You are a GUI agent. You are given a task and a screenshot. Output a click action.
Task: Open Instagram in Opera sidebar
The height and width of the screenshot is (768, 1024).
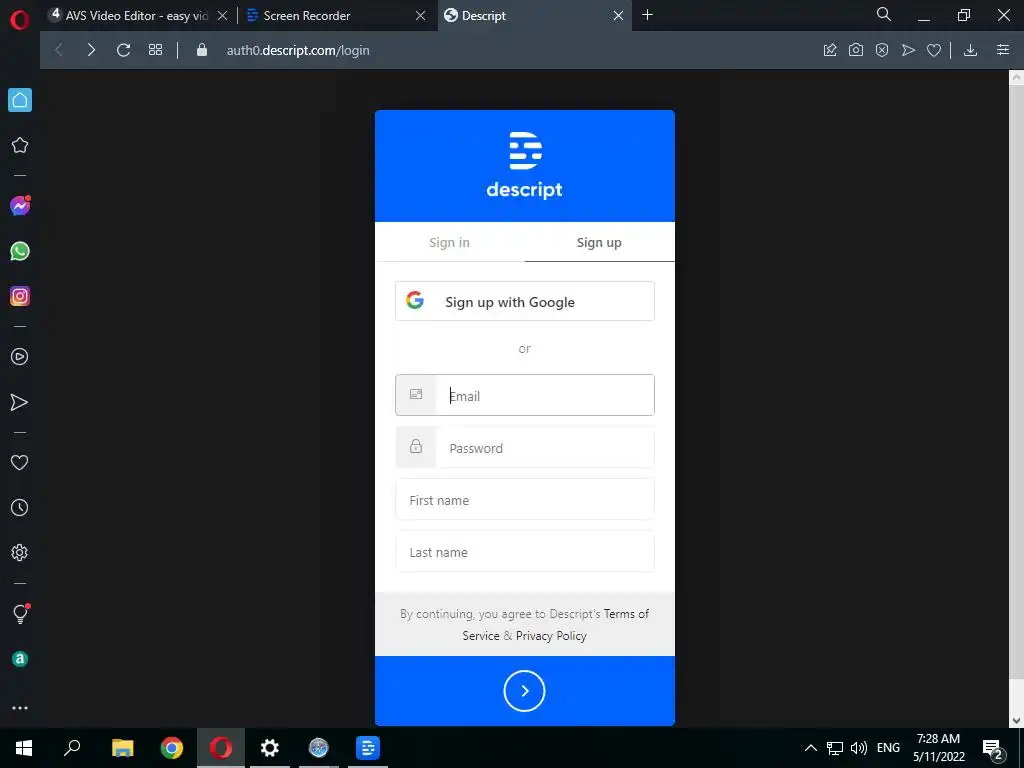coord(20,296)
